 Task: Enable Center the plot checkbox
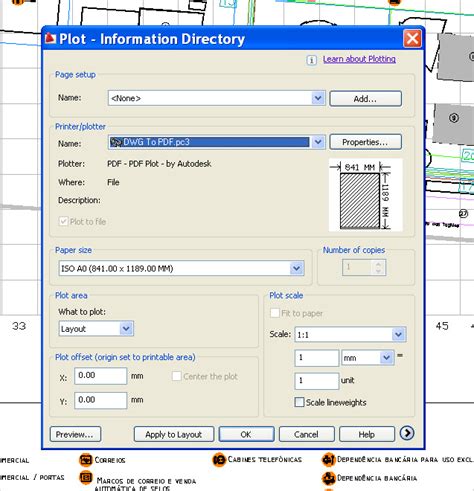(x=176, y=376)
